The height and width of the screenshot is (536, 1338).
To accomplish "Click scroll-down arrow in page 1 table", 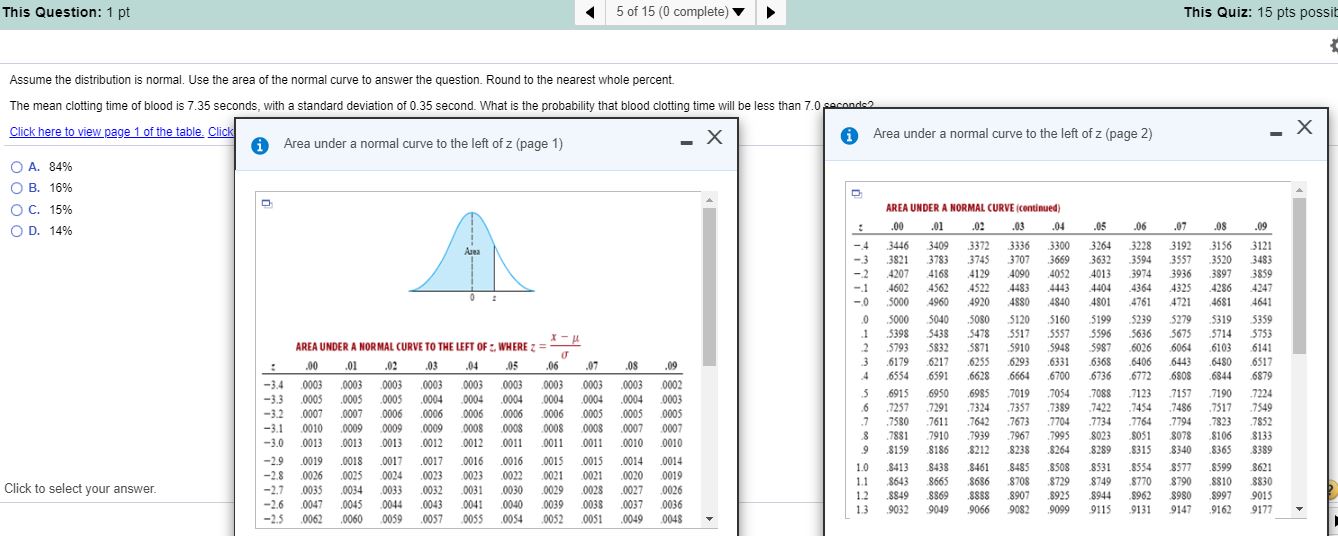I will [709, 519].
